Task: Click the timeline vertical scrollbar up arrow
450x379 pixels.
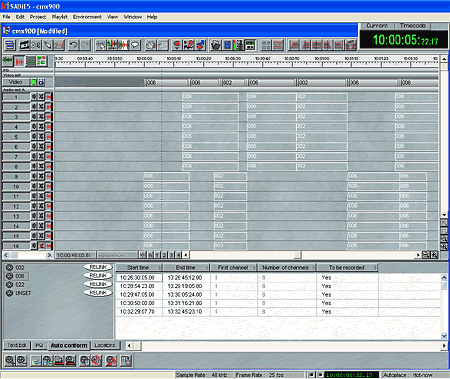Action: tap(444, 59)
